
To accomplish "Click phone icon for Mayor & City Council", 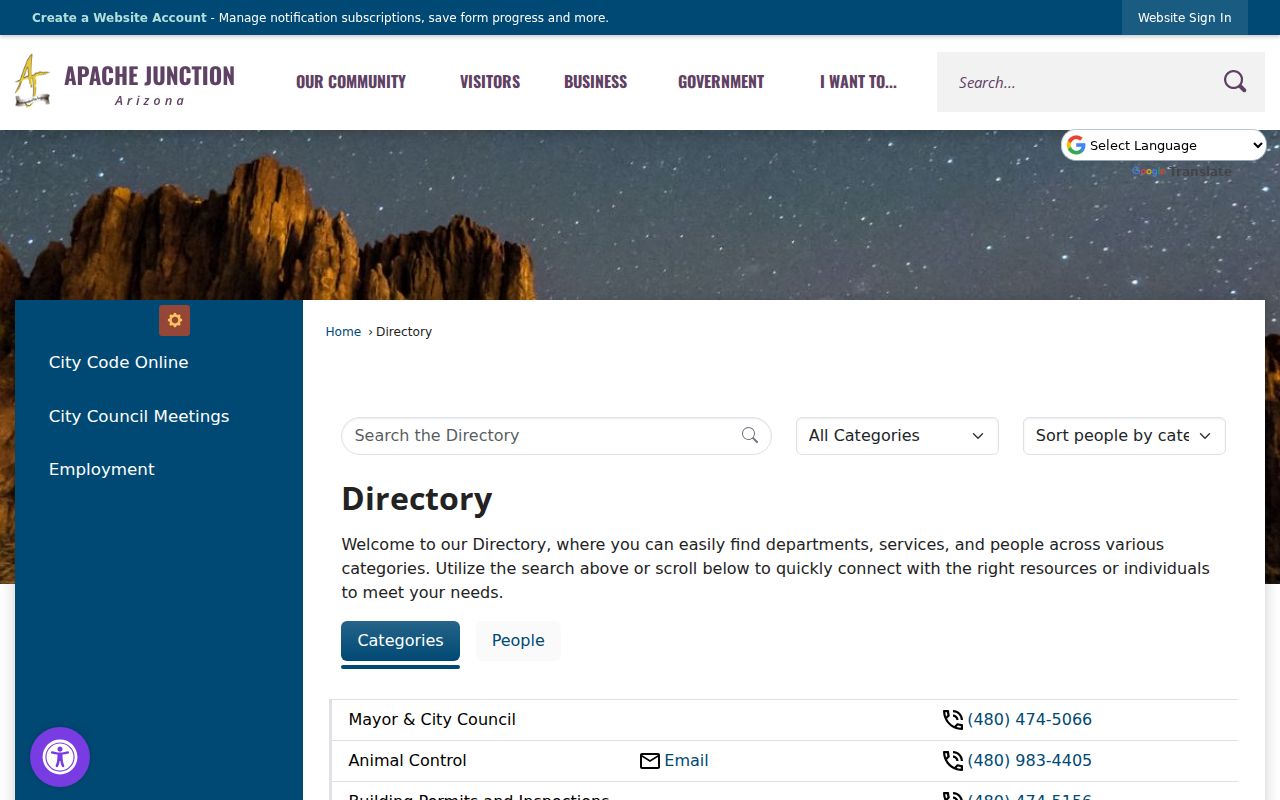I will tap(953, 720).
